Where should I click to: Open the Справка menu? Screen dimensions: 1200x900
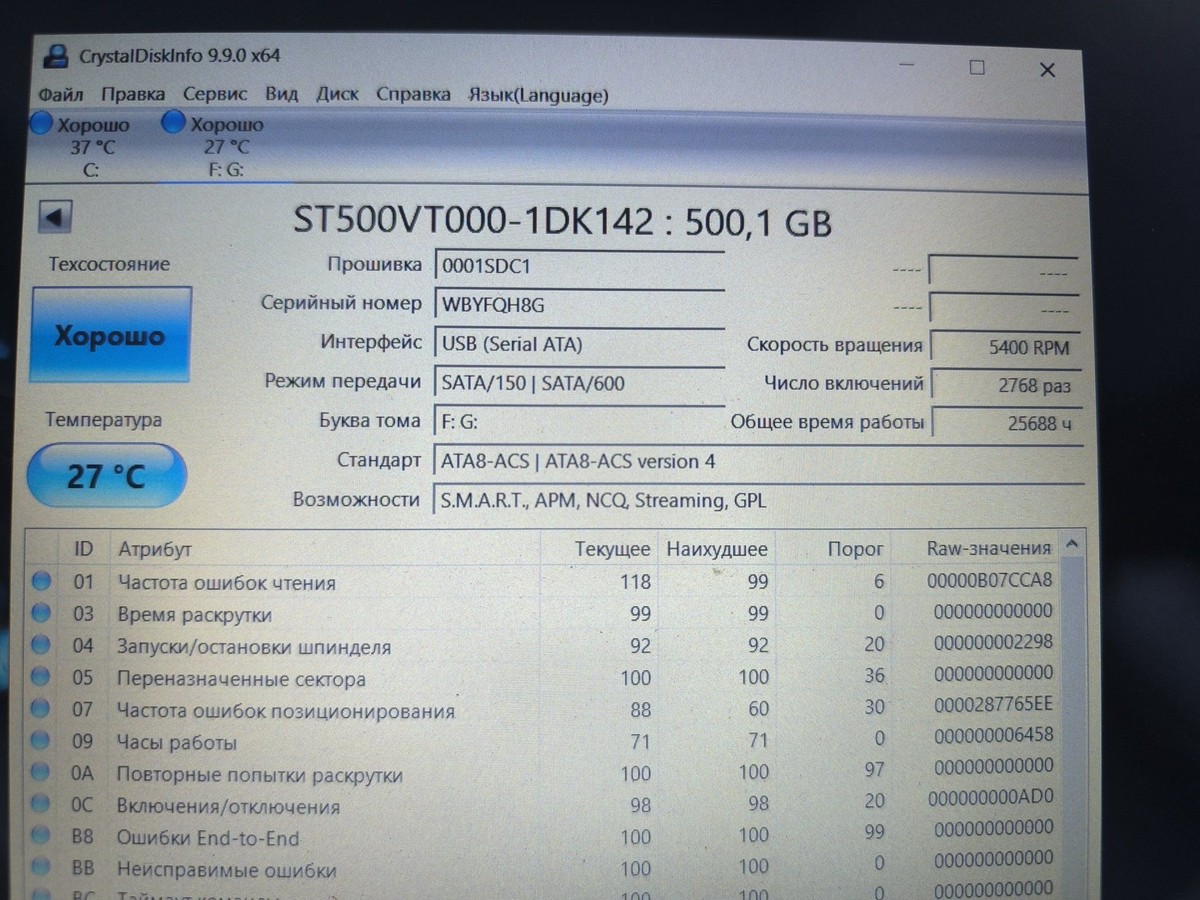(413, 94)
